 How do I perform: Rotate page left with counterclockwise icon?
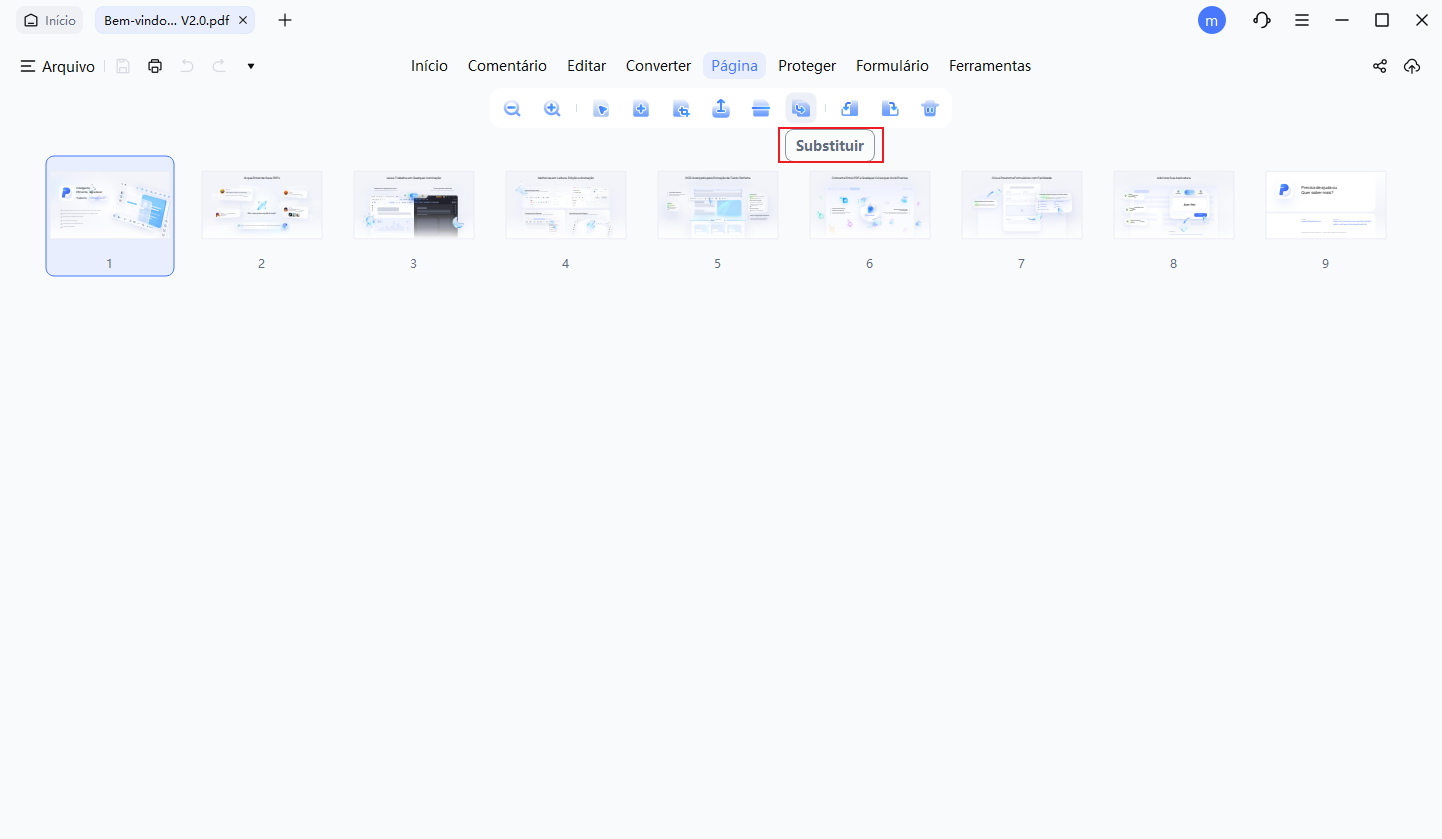tap(849, 109)
